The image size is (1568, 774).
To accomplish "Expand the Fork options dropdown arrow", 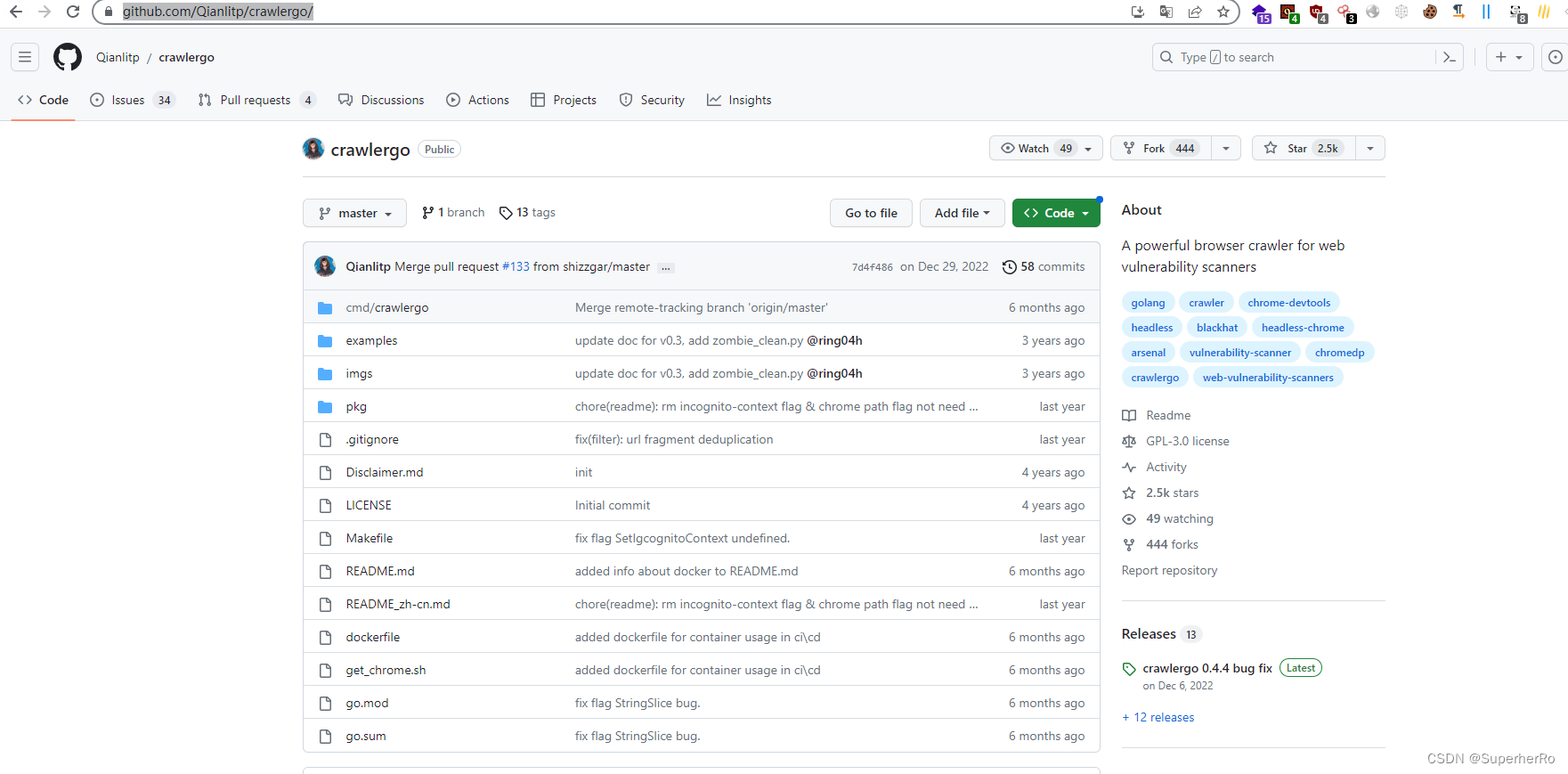I will tap(1226, 148).
